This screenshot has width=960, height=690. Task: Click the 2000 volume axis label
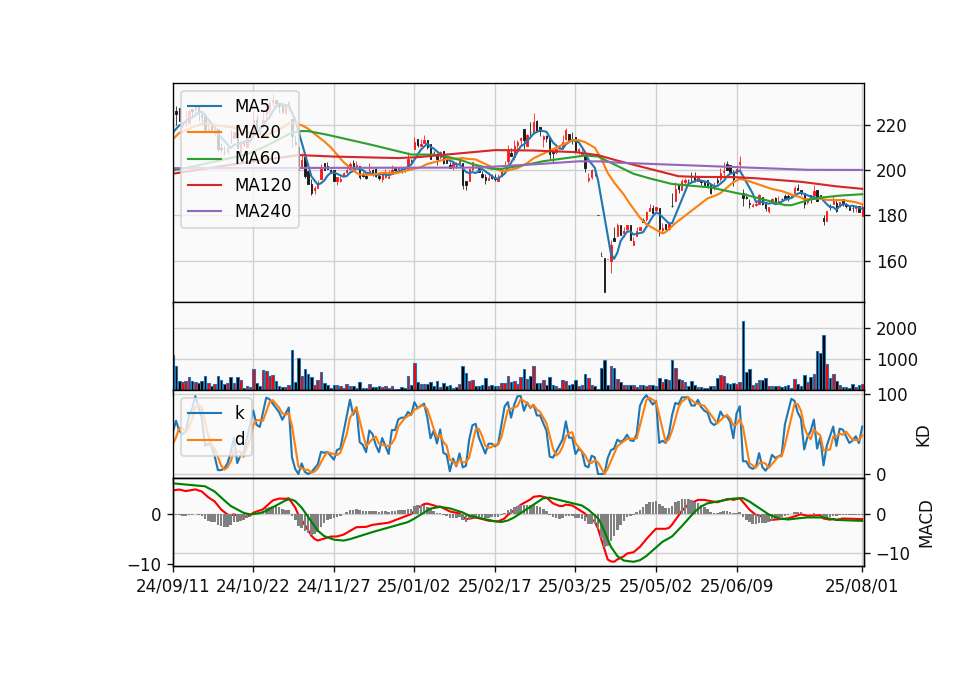pos(896,329)
